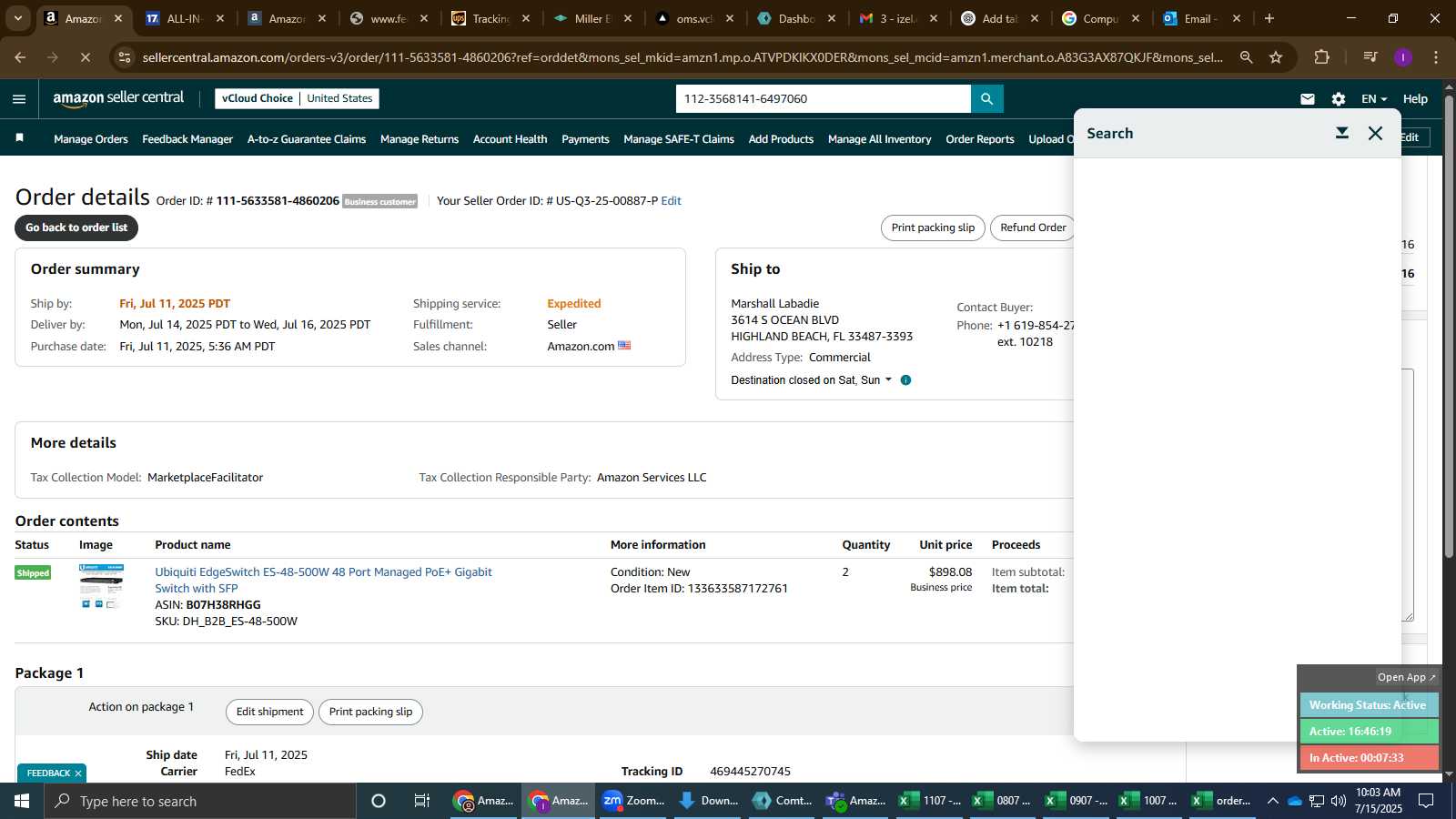The height and width of the screenshot is (819, 1456).
Task: Switch to the Email browser tab
Action: (1202, 18)
